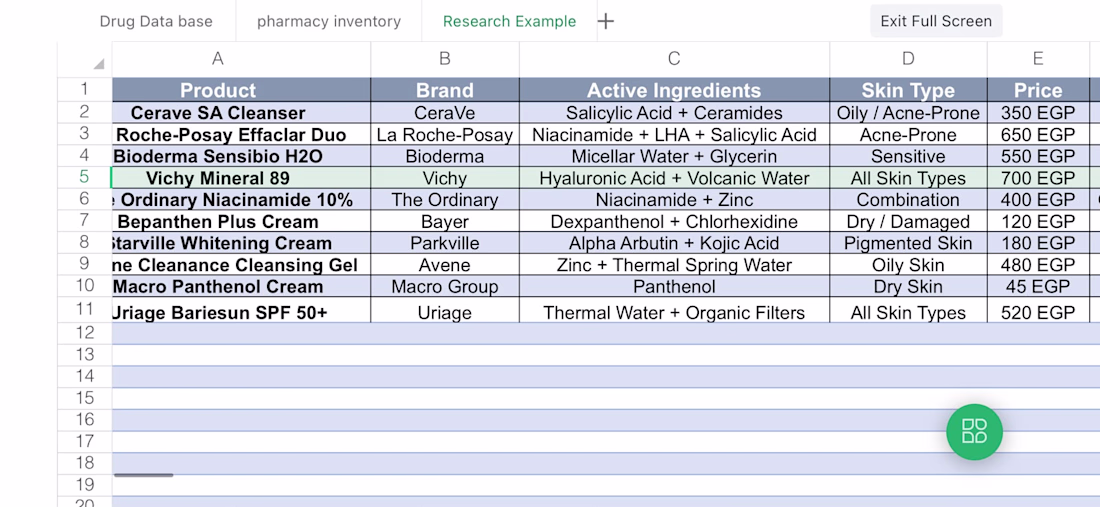Click the CeraVe brand cell
Image resolution: width=1100 pixels, height=507 pixels.
(x=445, y=113)
